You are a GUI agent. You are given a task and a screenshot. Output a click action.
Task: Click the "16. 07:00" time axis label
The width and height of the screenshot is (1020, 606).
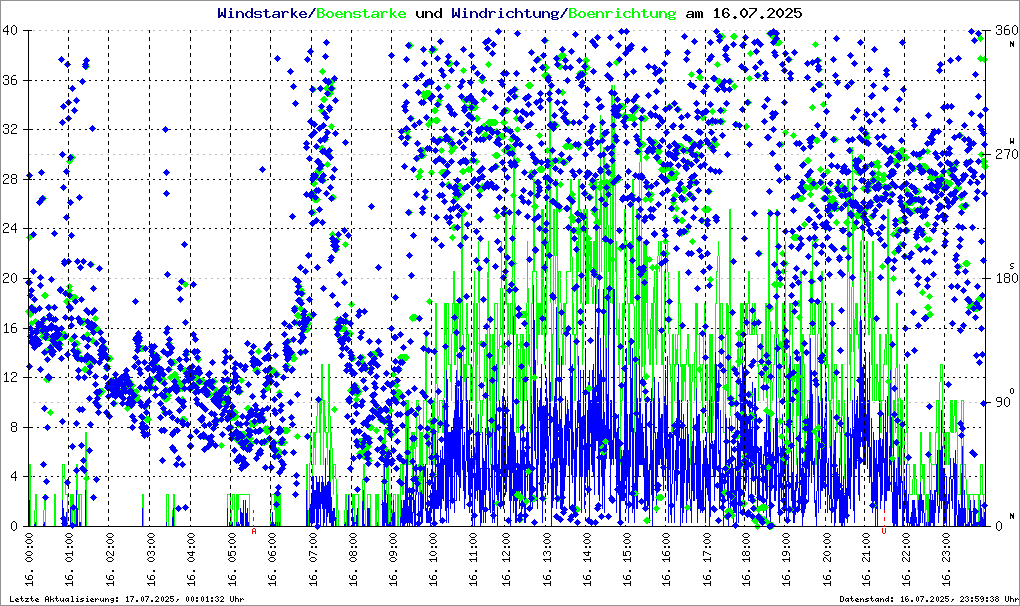pos(312,559)
